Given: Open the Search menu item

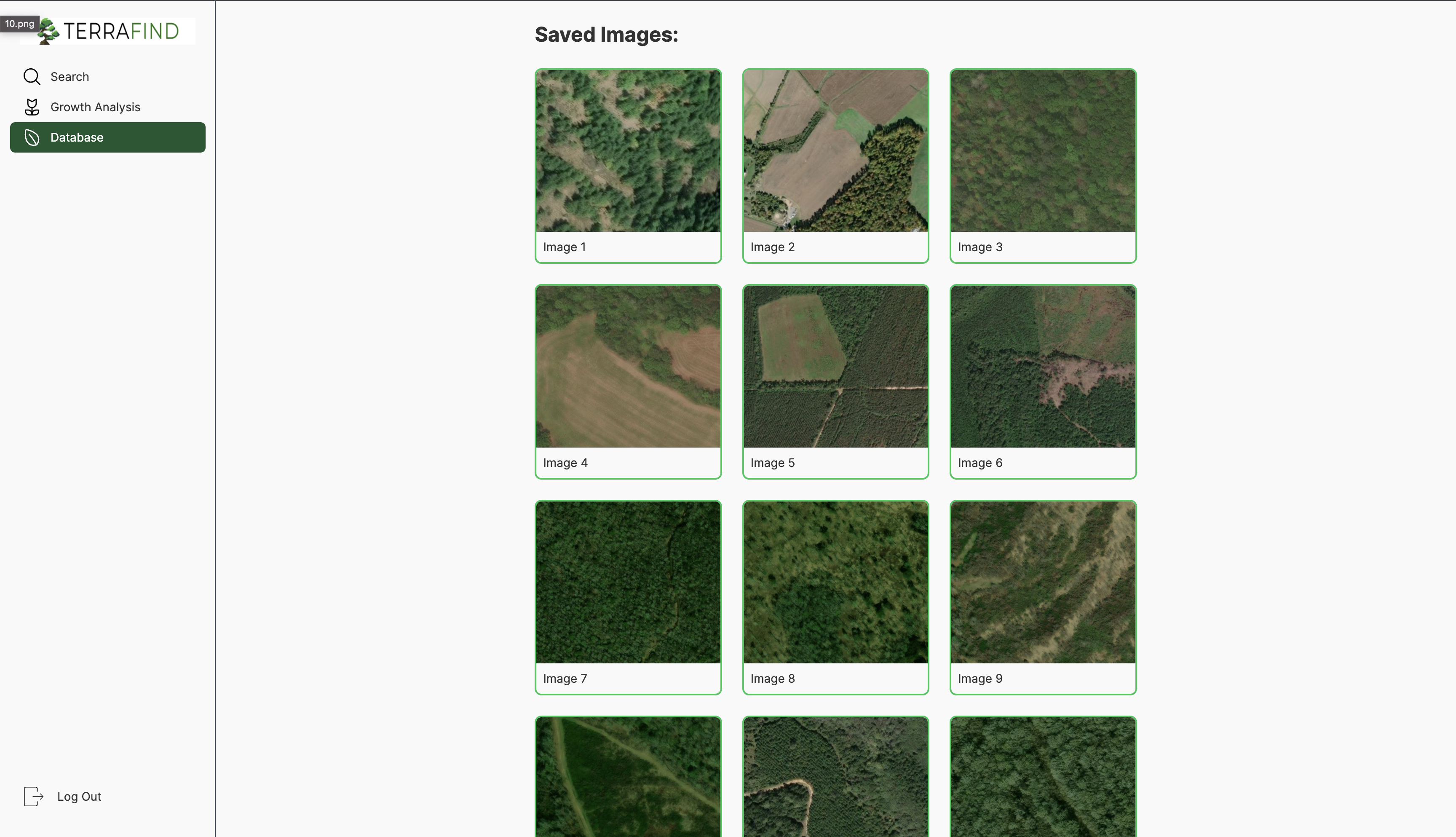Looking at the screenshot, I should point(70,76).
